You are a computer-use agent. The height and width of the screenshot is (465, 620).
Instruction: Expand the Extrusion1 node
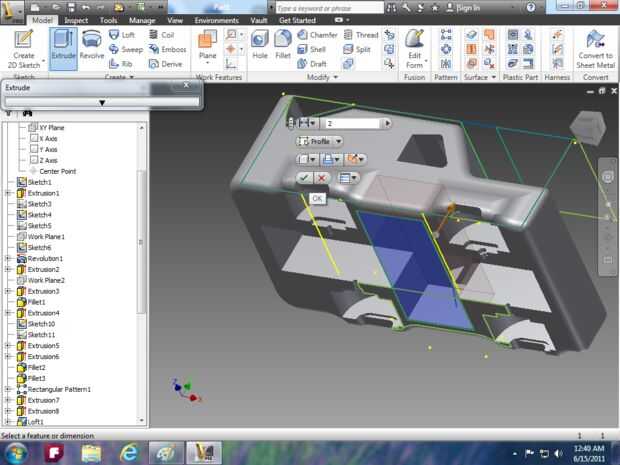click(x=8, y=193)
